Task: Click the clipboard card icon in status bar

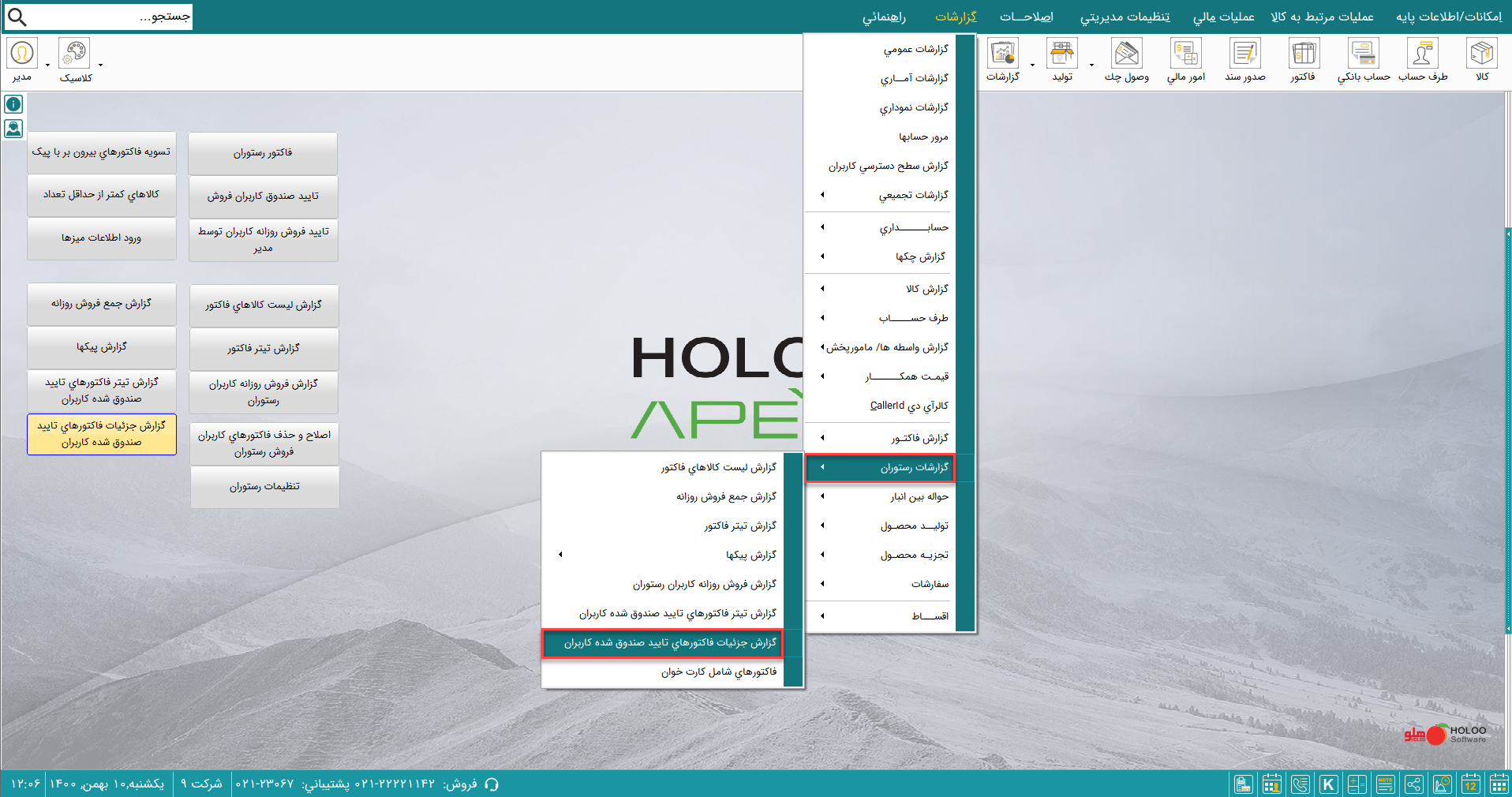Action: point(1244,784)
